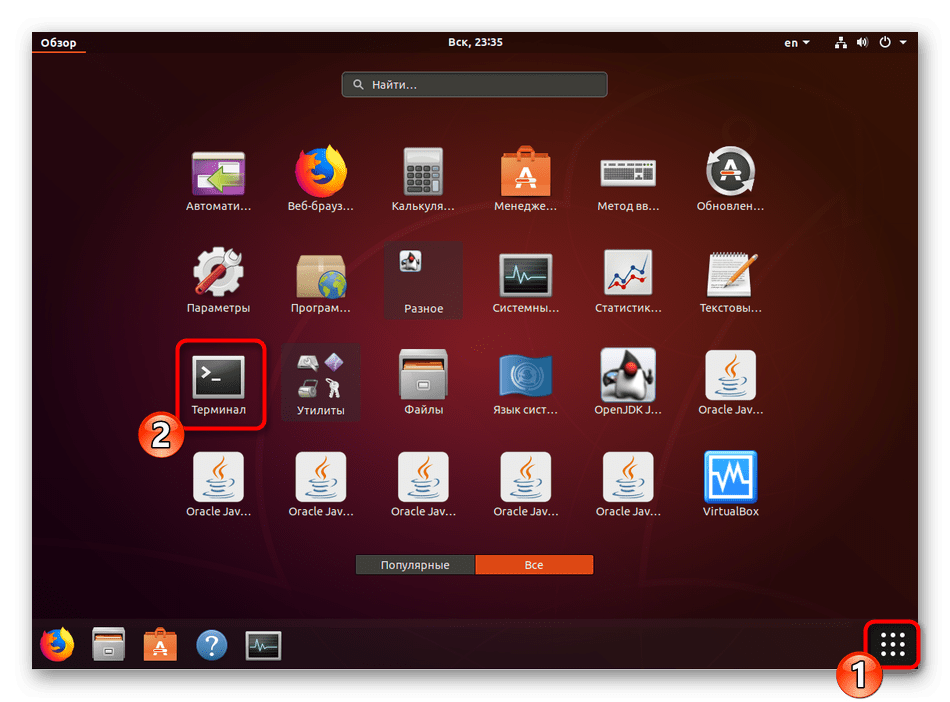Expand the Utilities app folder

click(321, 380)
